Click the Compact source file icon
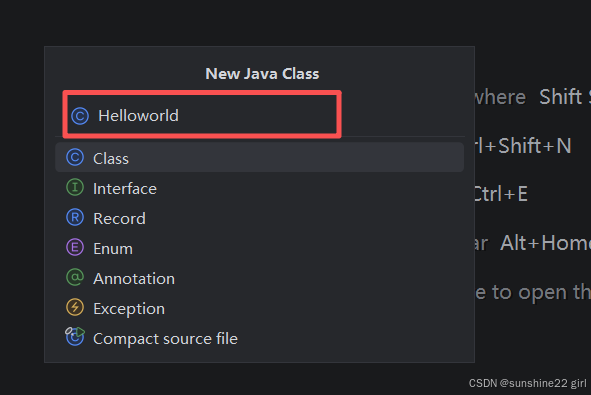 coord(75,337)
